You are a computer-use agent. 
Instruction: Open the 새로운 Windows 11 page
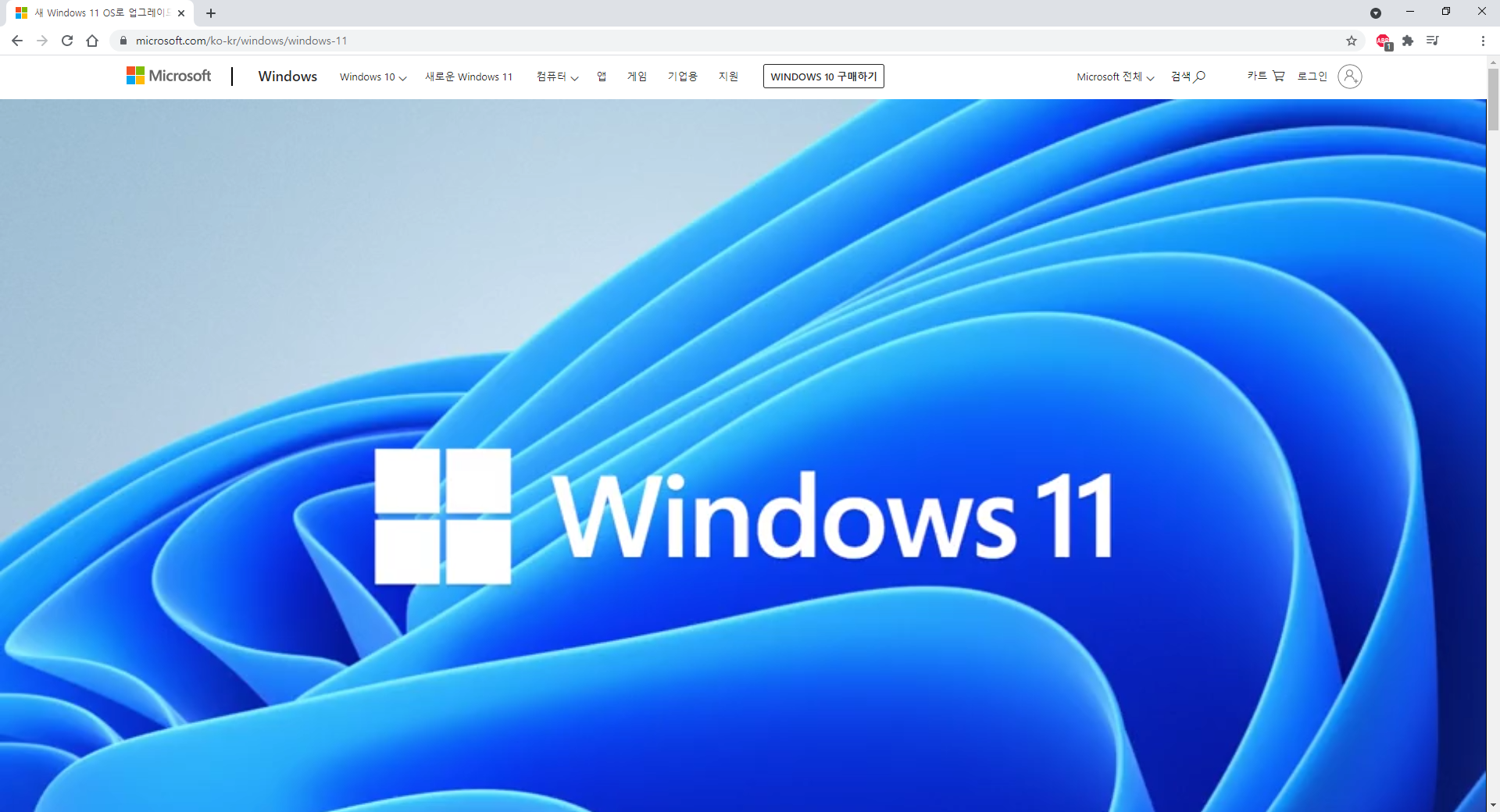[469, 77]
